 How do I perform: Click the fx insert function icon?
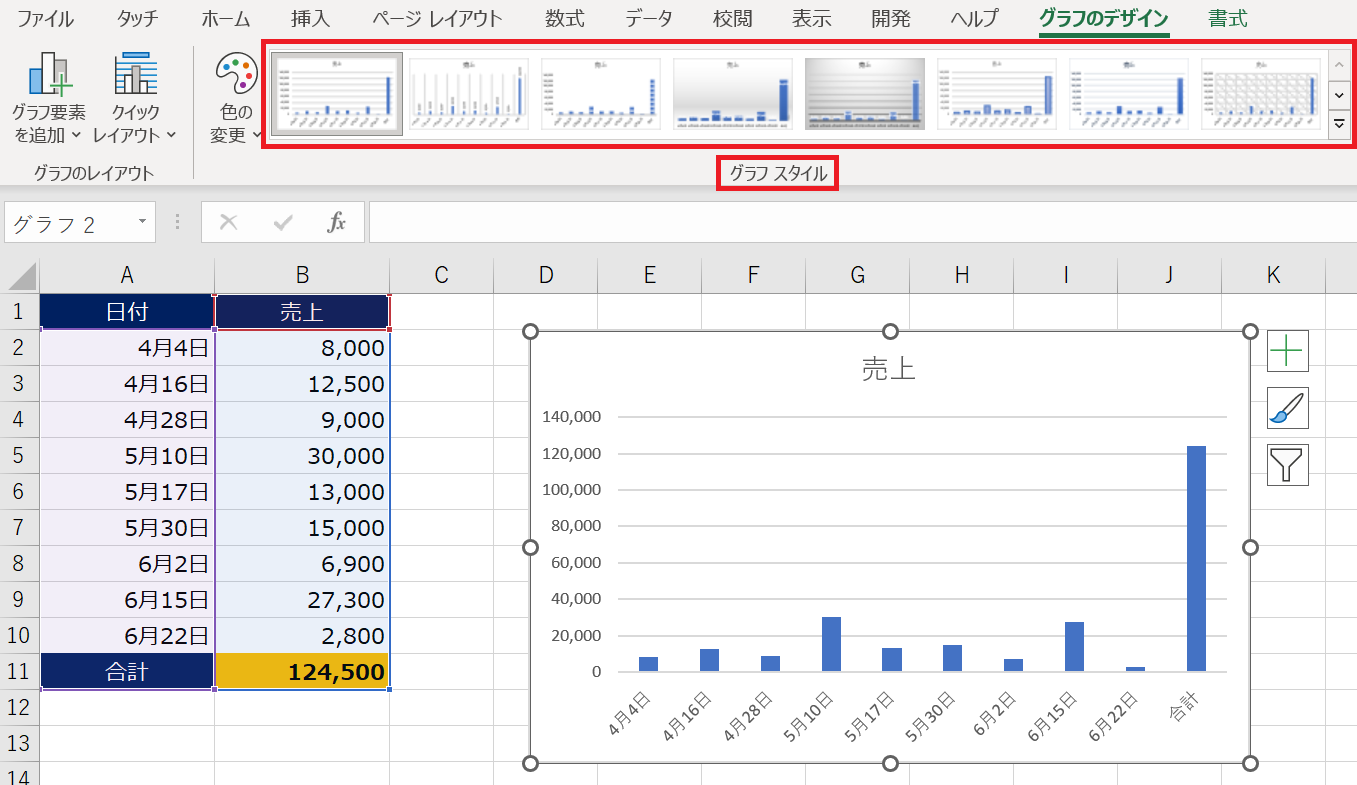pyautogui.click(x=337, y=222)
